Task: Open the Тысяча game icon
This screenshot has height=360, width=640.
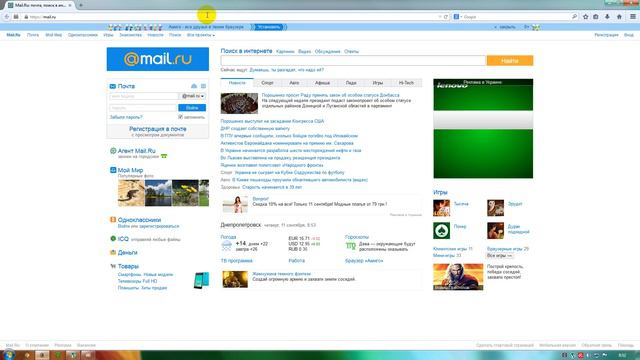Action: click(x=441, y=208)
